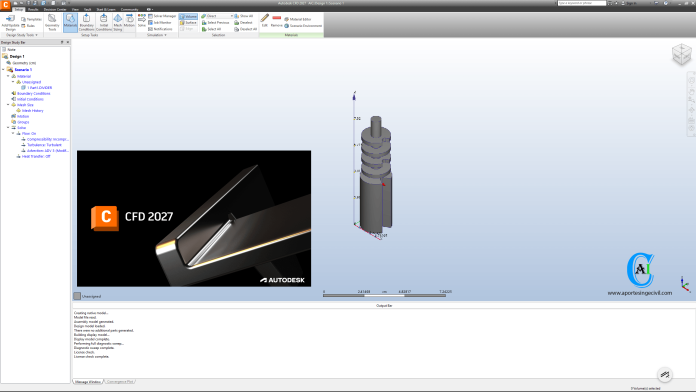Screen dimensions: 696x392
Task: Select Turbulence: Turbulent tree item
Action: (44, 145)
